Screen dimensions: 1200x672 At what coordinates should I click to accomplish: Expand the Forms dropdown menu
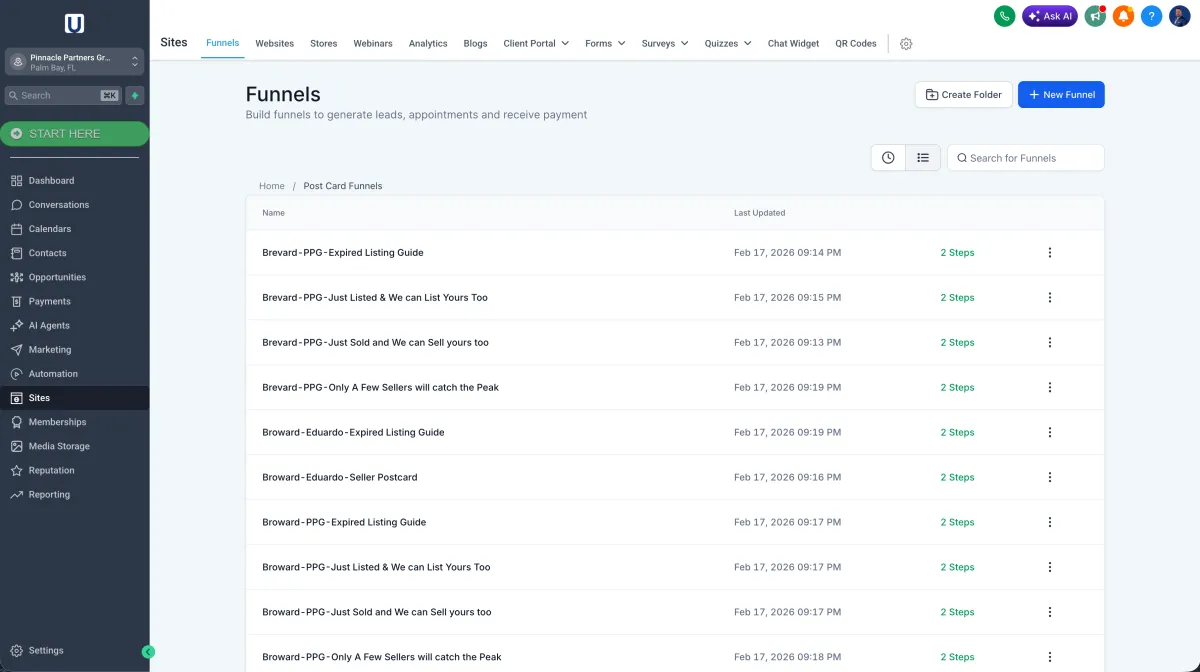[x=605, y=44]
